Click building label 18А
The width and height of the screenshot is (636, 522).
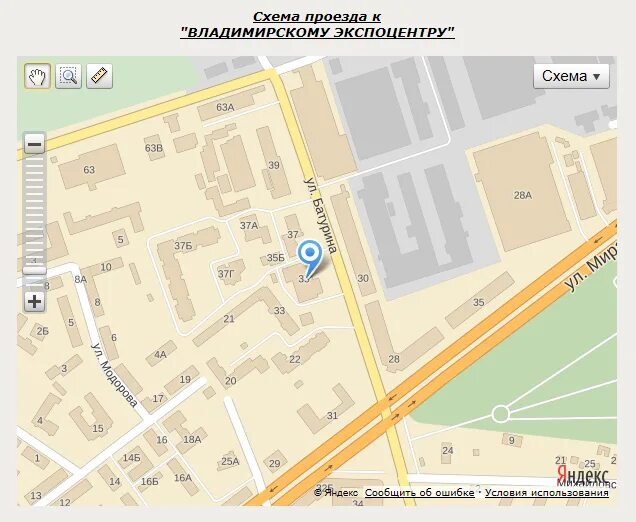[192, 440]
